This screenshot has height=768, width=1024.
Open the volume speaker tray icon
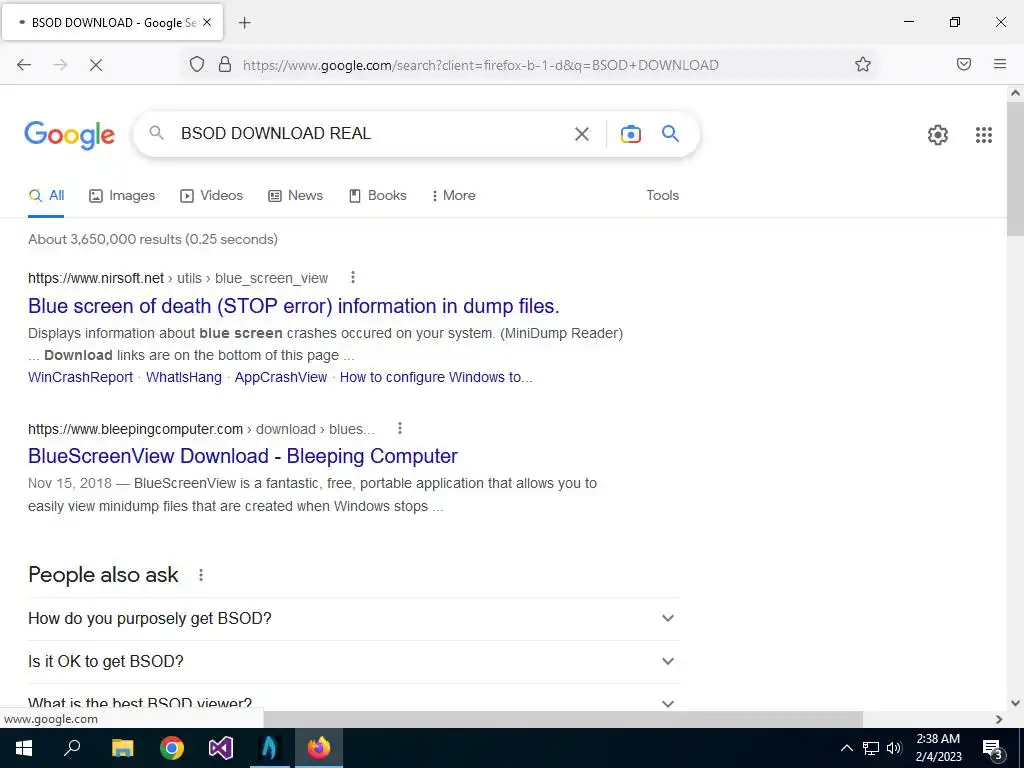point(894,748)
